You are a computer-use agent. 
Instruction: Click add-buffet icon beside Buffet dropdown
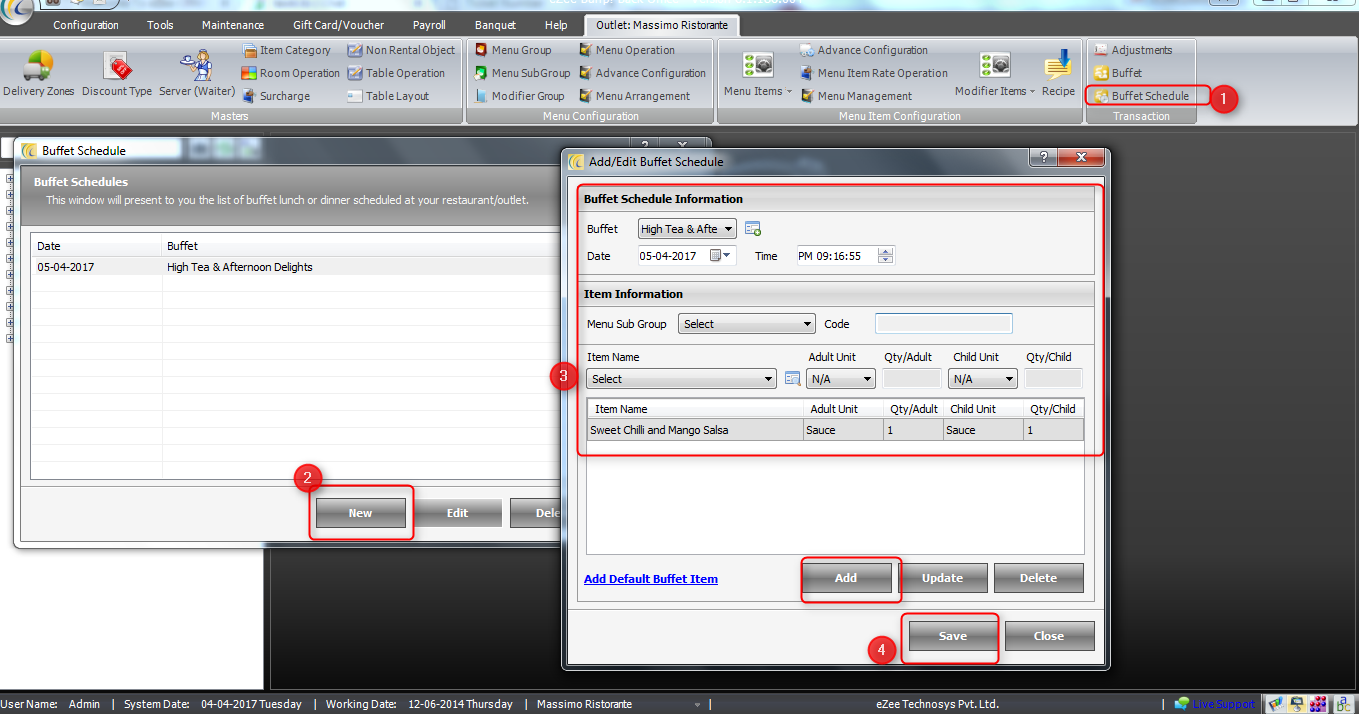click(x=753, y=229)
